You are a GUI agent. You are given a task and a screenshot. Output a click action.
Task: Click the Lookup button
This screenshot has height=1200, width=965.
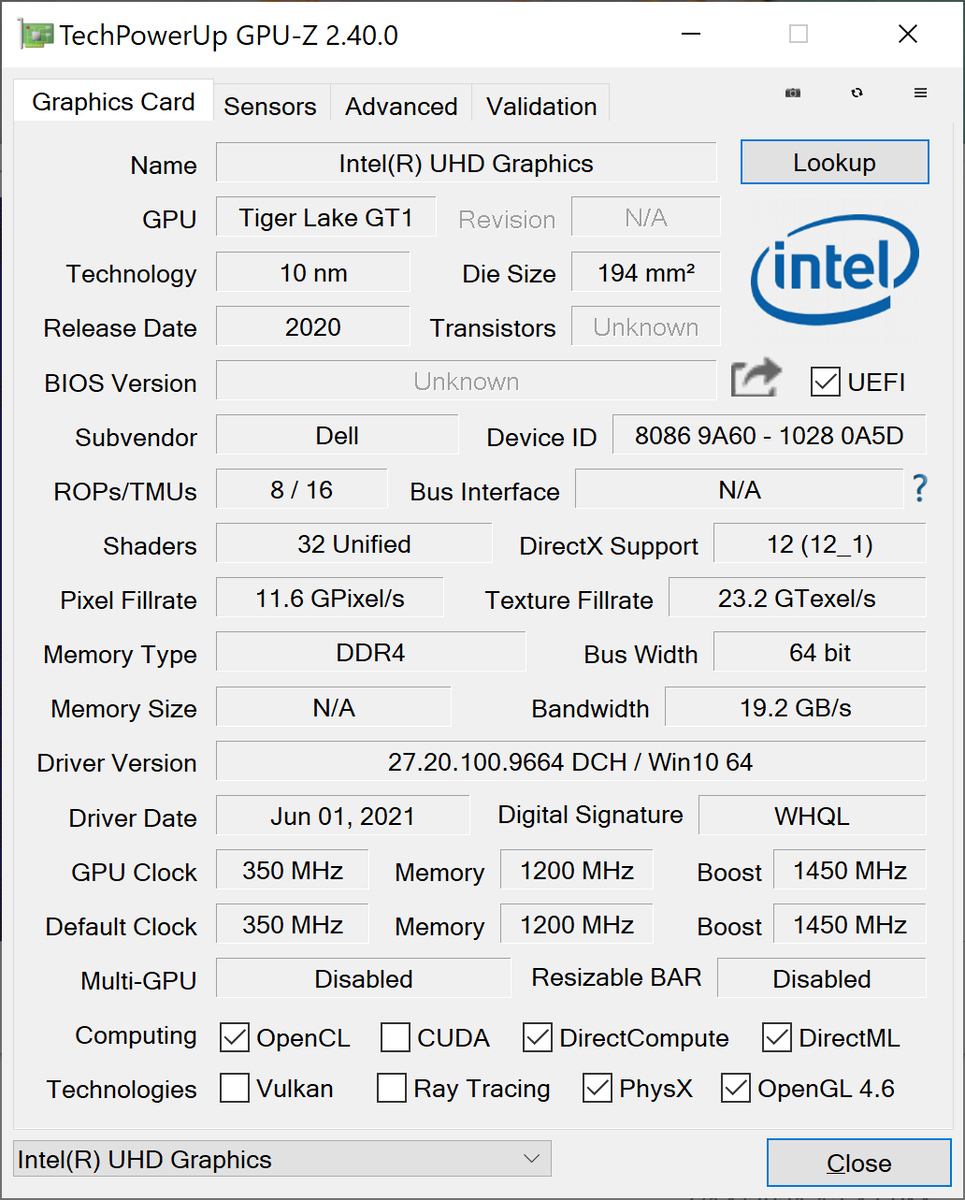click(834, 163)
